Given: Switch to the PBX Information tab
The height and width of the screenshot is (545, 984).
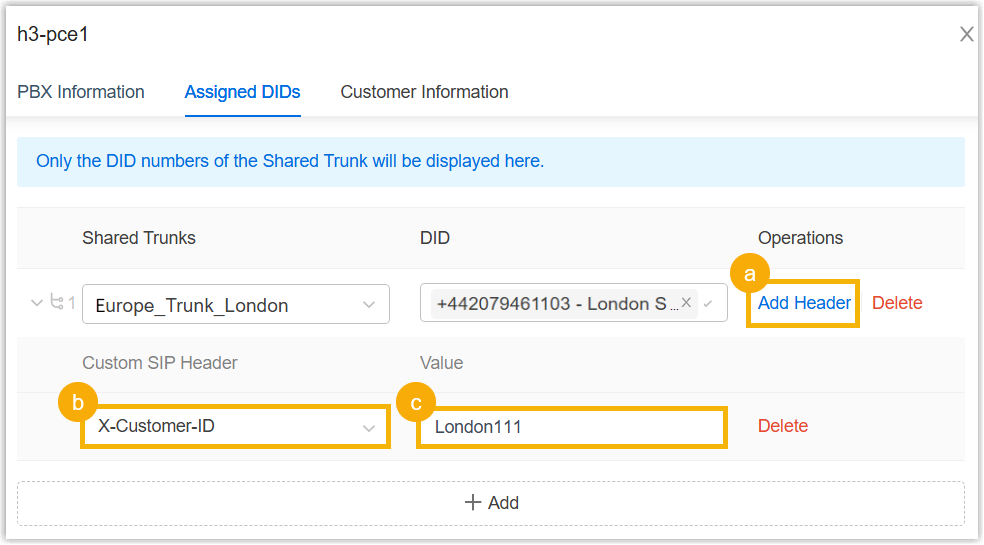Looking at the screenshot, I should [81, 92].
